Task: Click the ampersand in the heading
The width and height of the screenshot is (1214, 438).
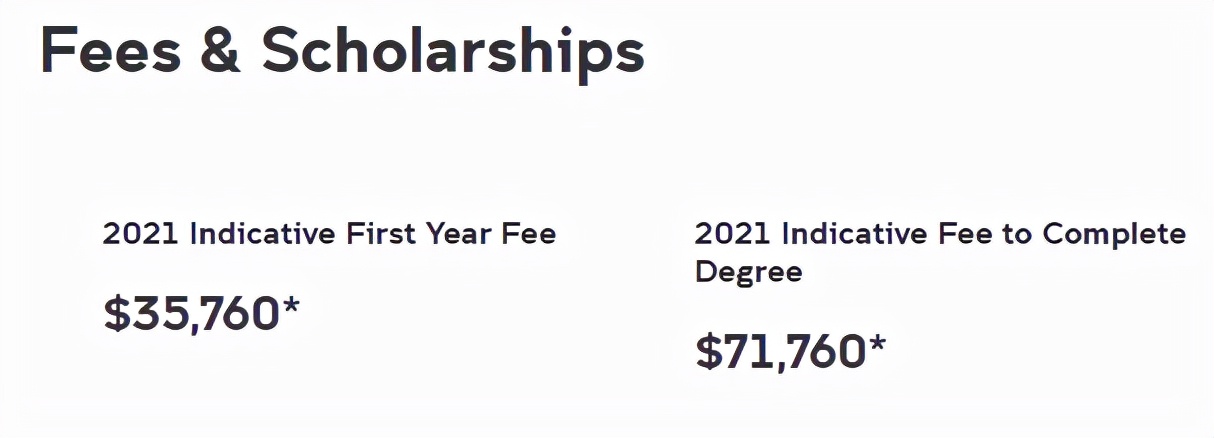Action: click(221, 52)
